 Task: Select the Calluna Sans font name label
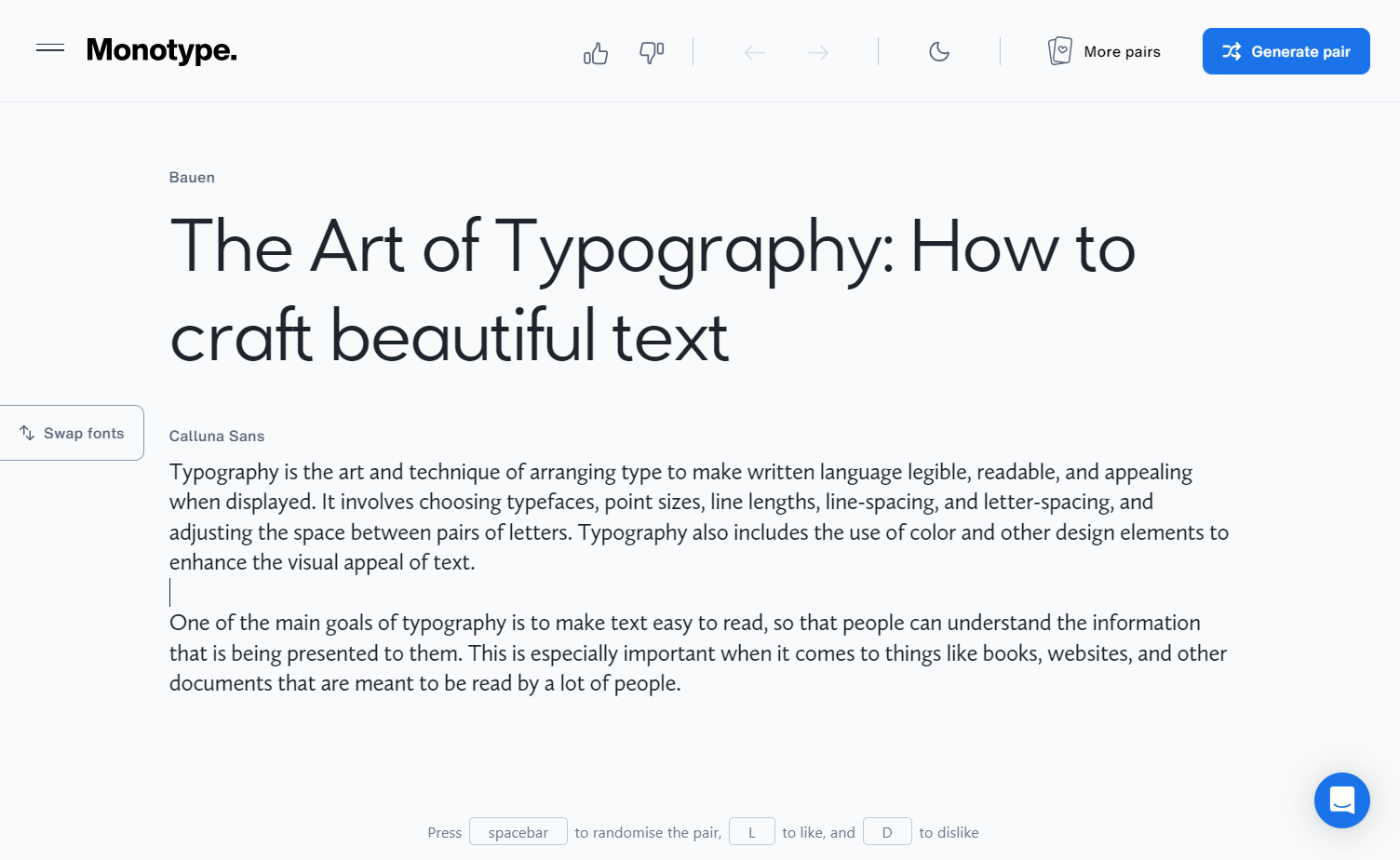217,436
